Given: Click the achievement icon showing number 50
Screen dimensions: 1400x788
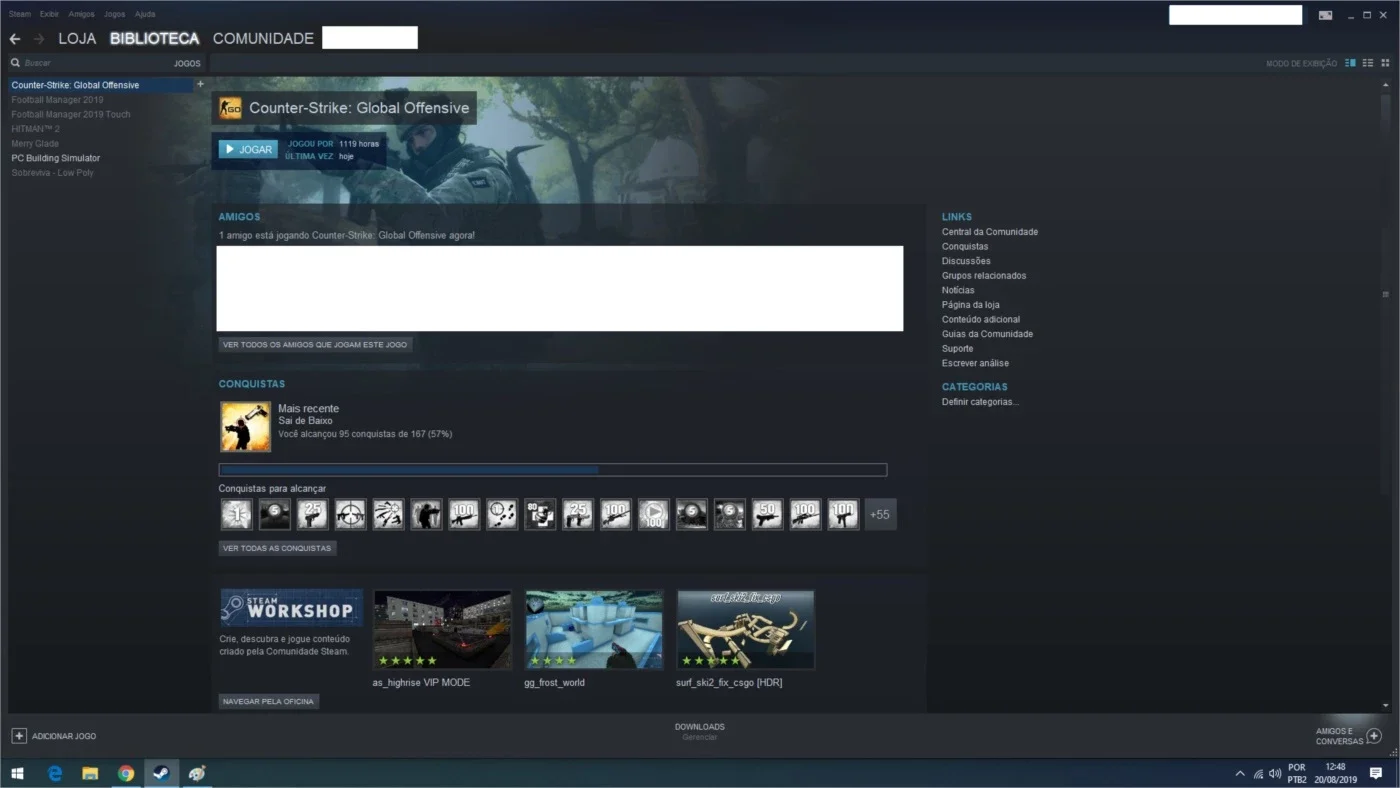Looking at the screenshot, I should pos(767,514).
